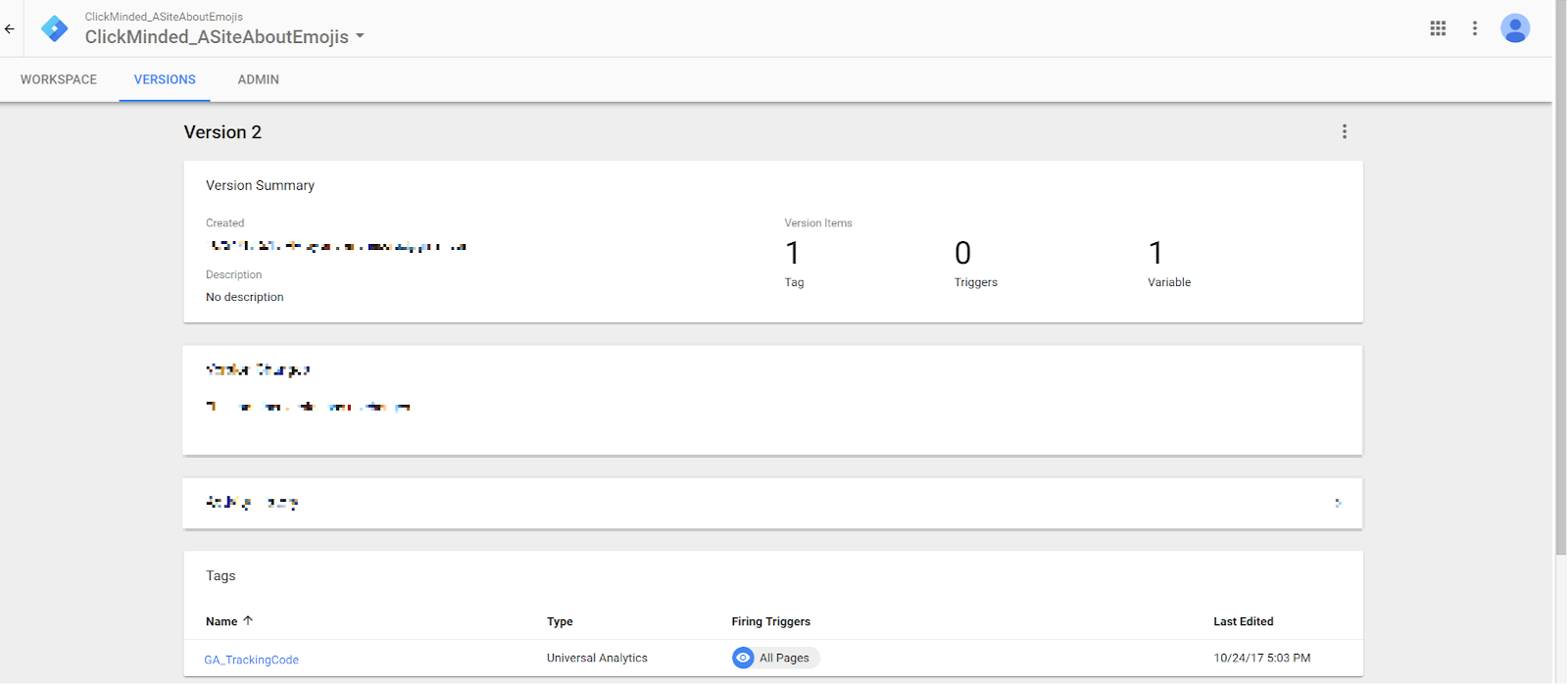Open the header's three-dot options menu

tap(1475, 28)
